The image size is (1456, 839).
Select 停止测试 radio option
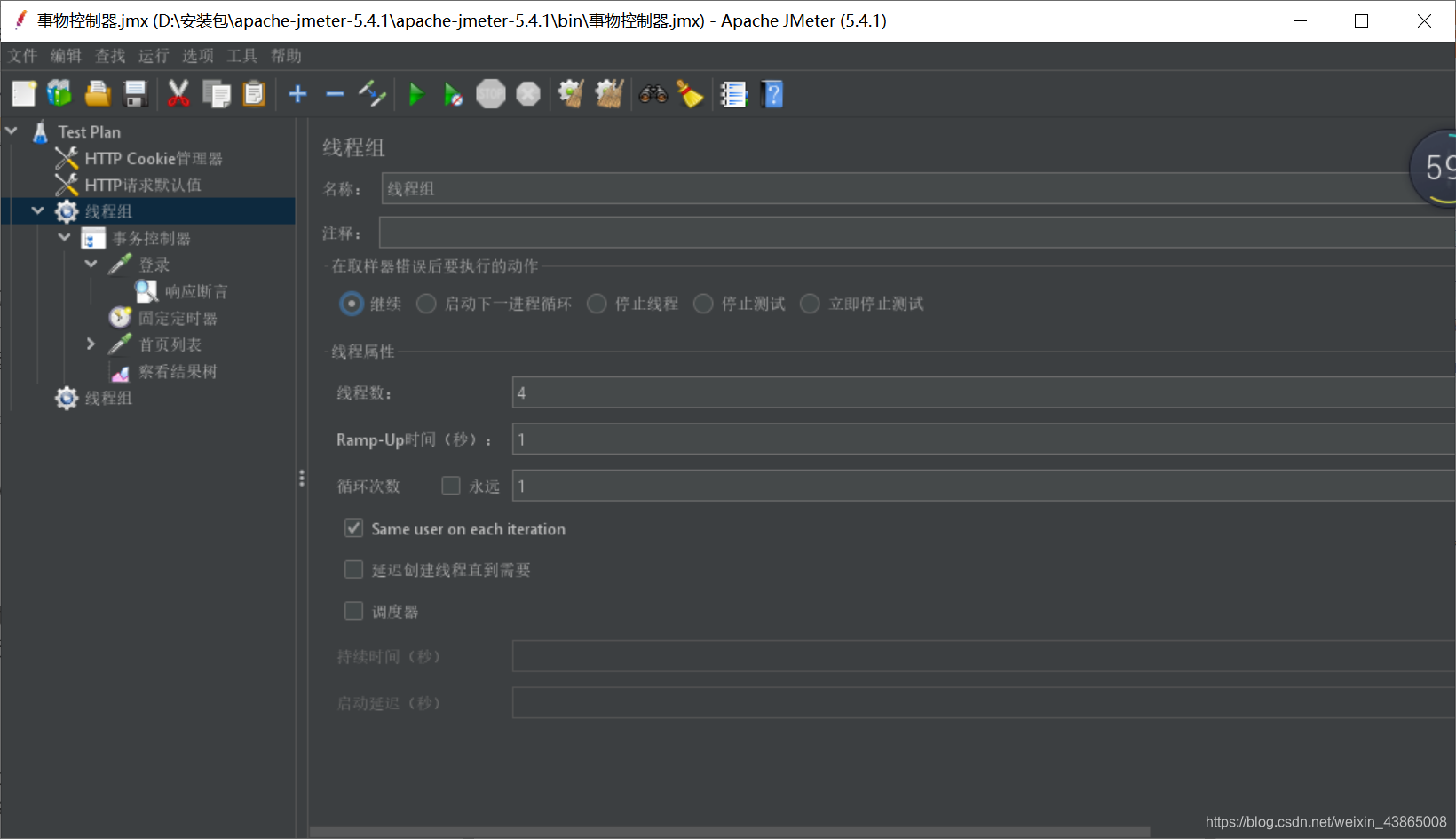pyautogui.click(x=703, y=304)
